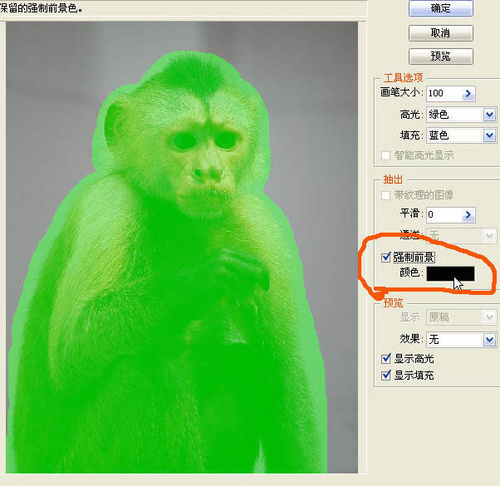This screenshot has height=486, width=500.
Task: Click the 确定 (OK) button
Action: click(441, 8)
